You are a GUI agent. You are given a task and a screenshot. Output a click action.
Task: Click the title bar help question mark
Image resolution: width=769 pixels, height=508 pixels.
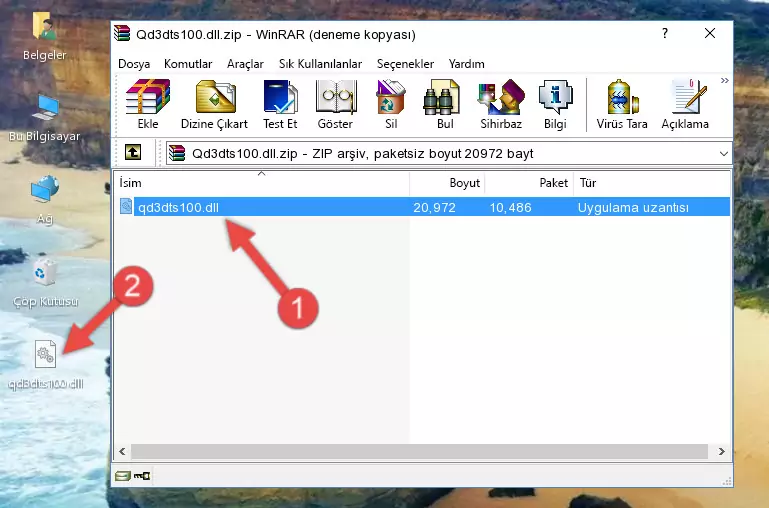(665, 33)
